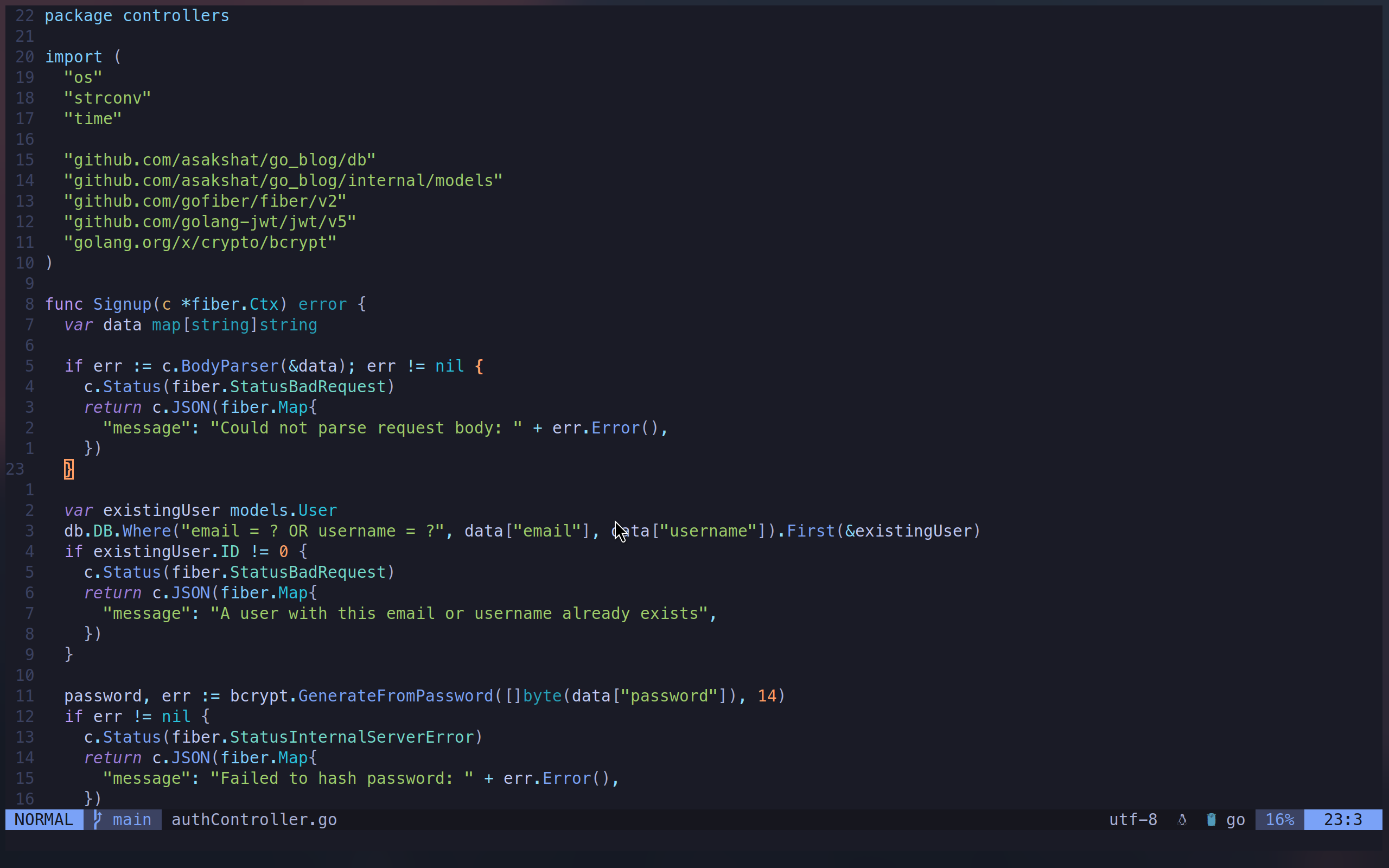This screenshot has height=868, width=1389.
Task: Click the gofiber/fiber/v2 import path
Action: (x=205, y=201)
